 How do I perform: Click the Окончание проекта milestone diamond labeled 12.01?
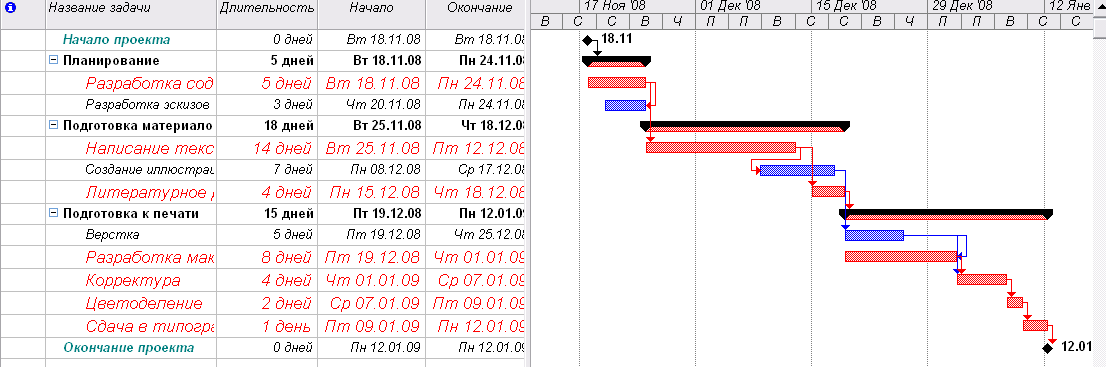1047,348
